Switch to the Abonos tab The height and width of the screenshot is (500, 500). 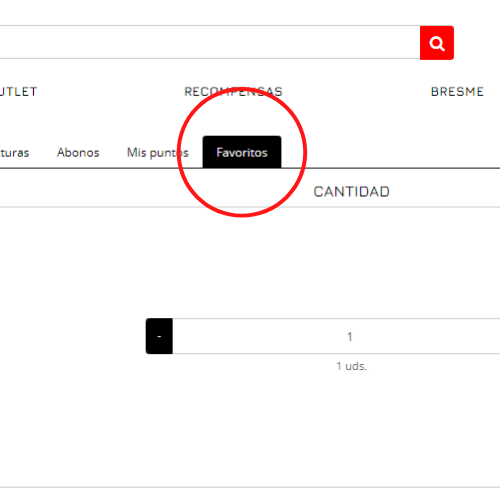(x=78, y=153)
